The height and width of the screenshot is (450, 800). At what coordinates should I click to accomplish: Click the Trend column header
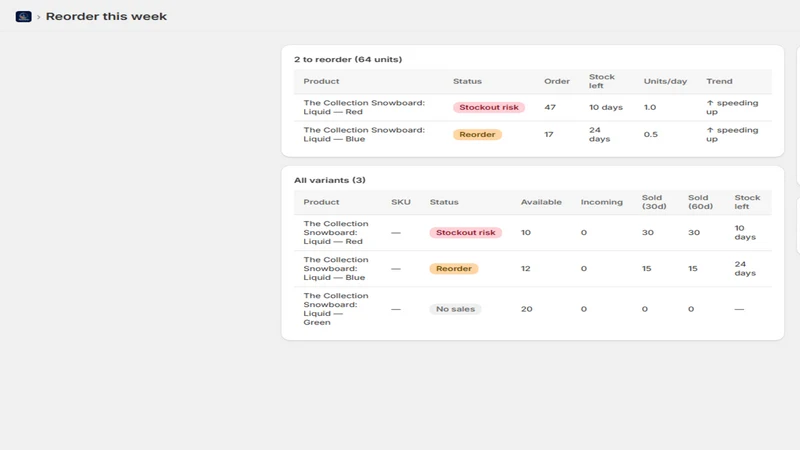tap(719, 81)
